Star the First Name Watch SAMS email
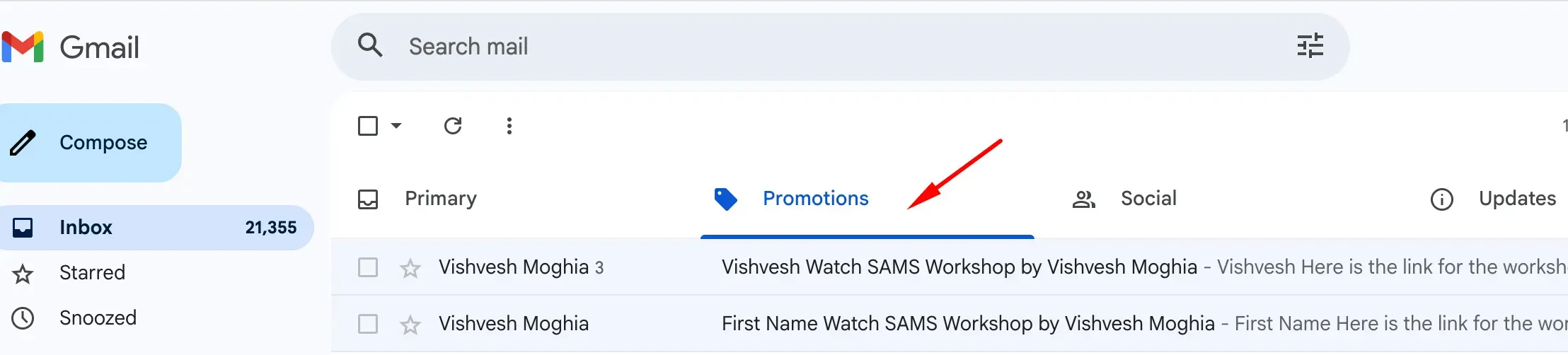Screen dimensions: 1568x355 (x=410, y=325)
